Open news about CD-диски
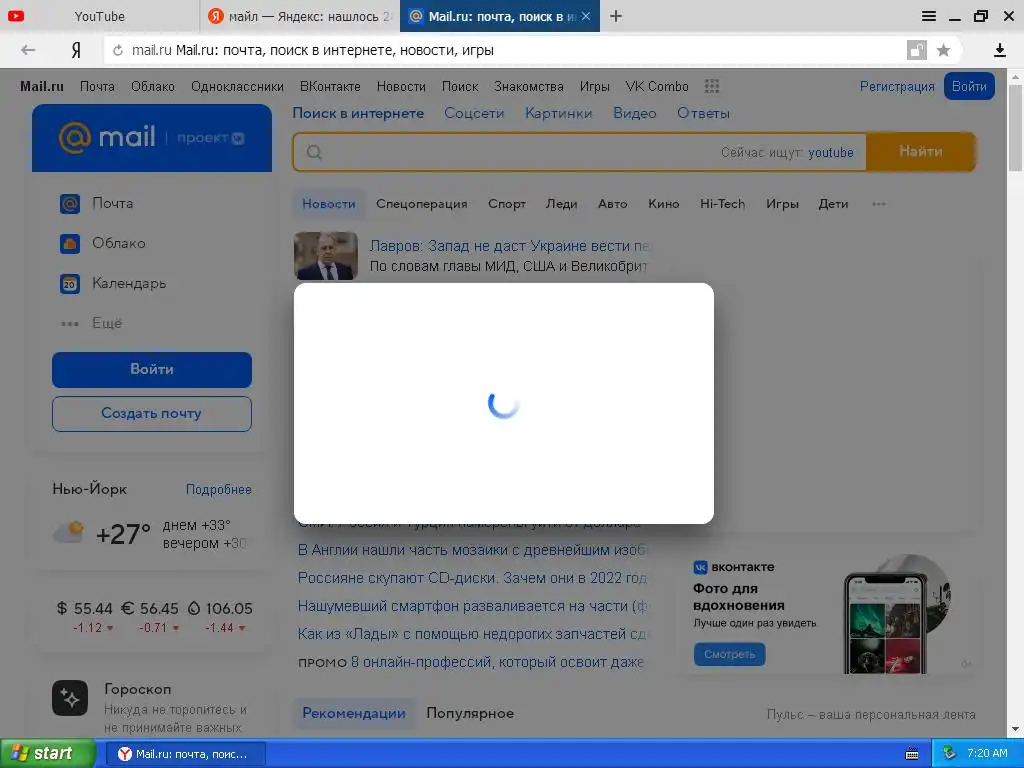The height and width of the screenshot is (768, 1024). coord(472,578)
